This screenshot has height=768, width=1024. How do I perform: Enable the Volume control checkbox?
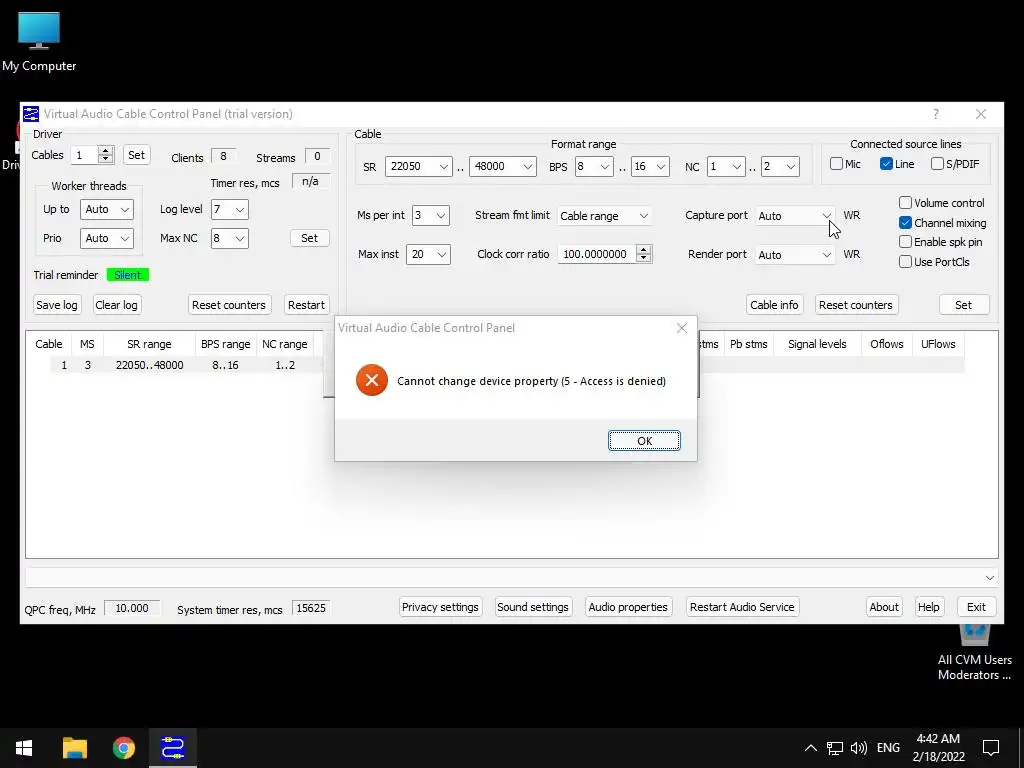(x=905, y=203)
